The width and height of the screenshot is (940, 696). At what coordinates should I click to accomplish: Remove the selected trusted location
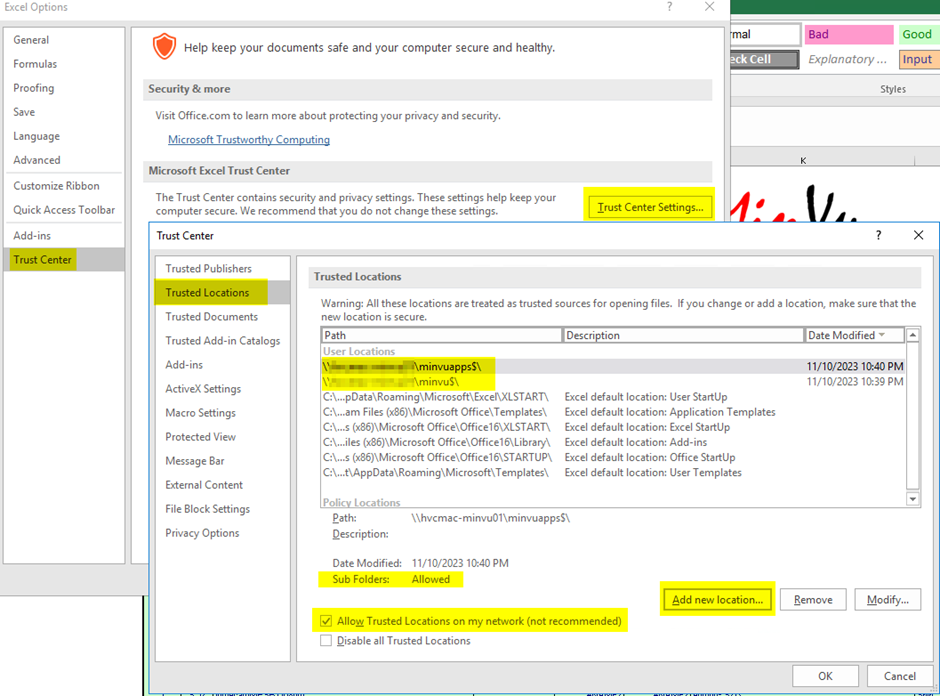813,598
